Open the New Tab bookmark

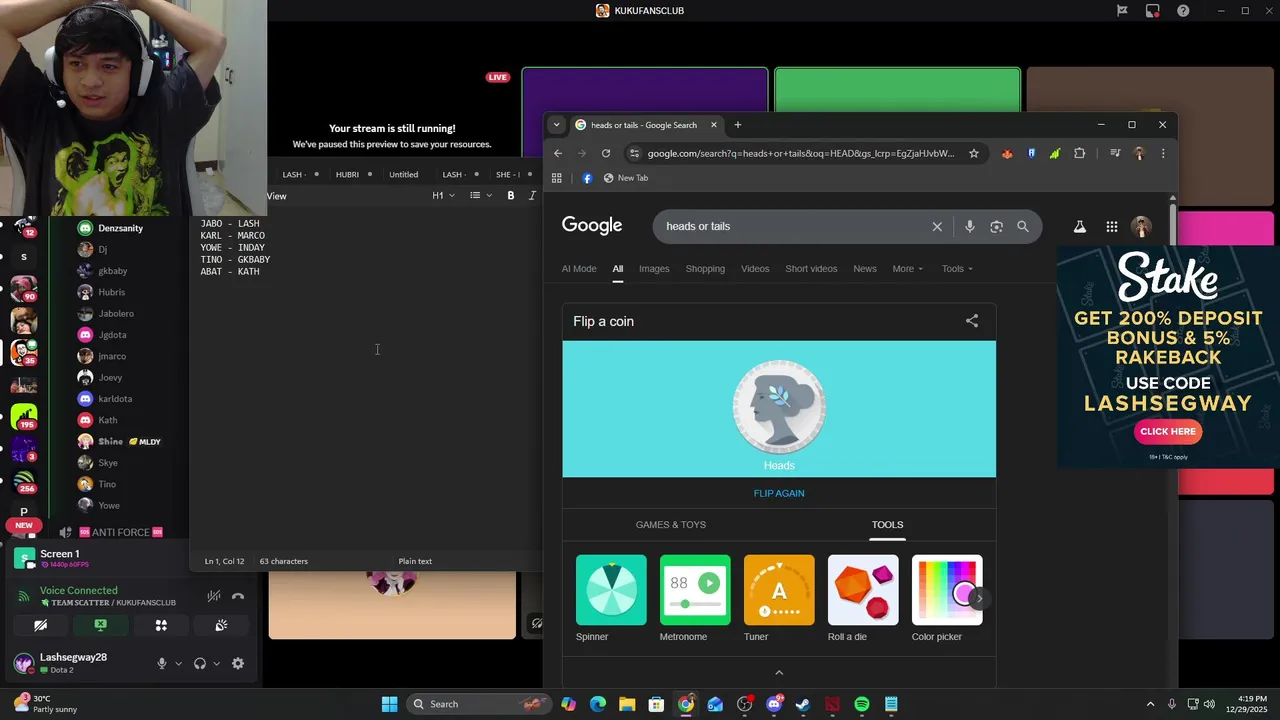625,178
